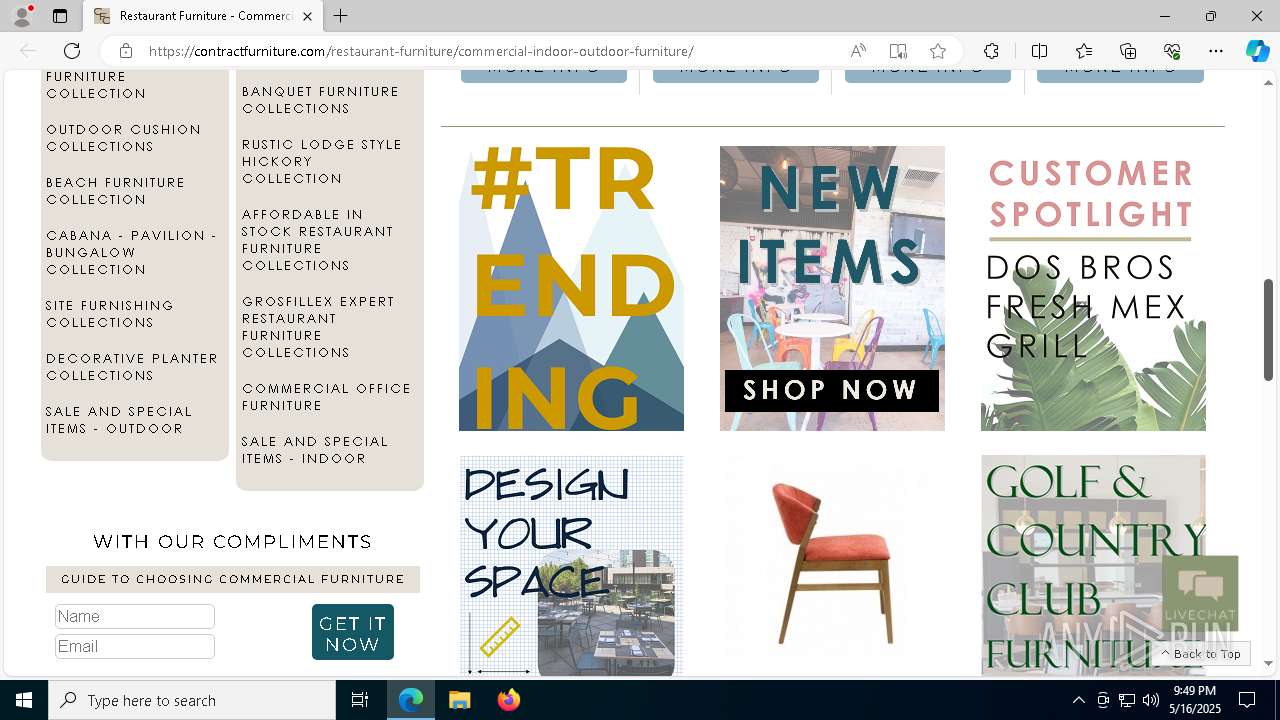Open Task View on the taskbar

[x=360, y=700]
